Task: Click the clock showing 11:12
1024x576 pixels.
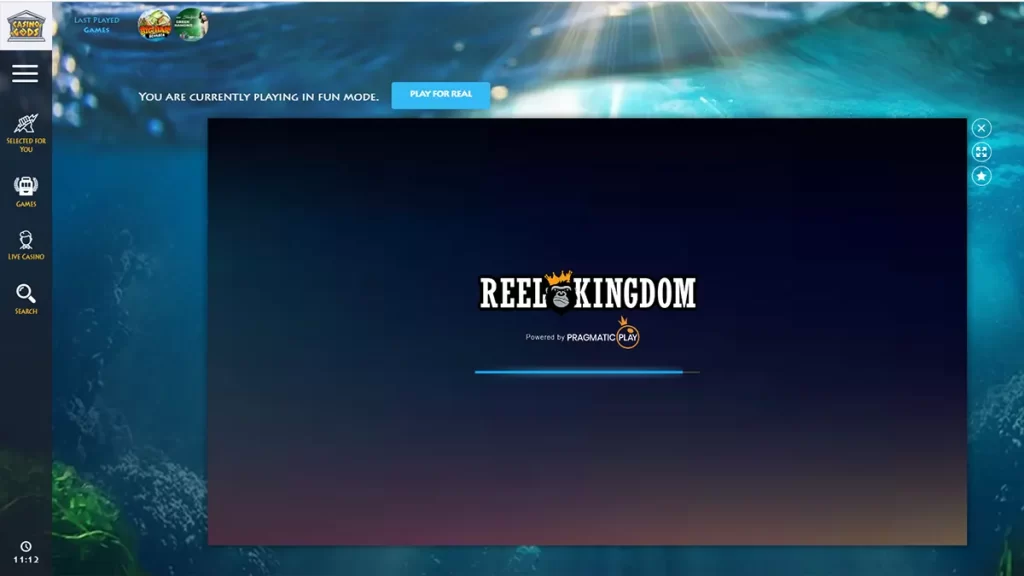Action: click(x=25, y=552)
